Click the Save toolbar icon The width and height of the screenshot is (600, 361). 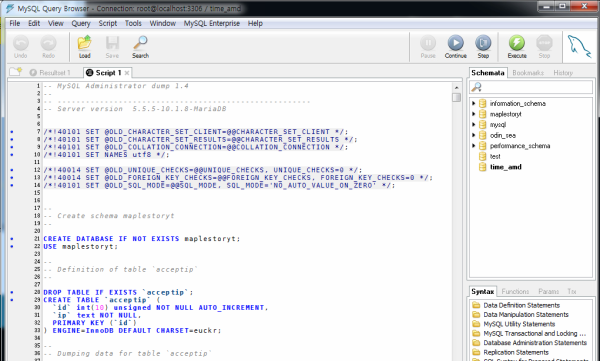pos(112,43)
